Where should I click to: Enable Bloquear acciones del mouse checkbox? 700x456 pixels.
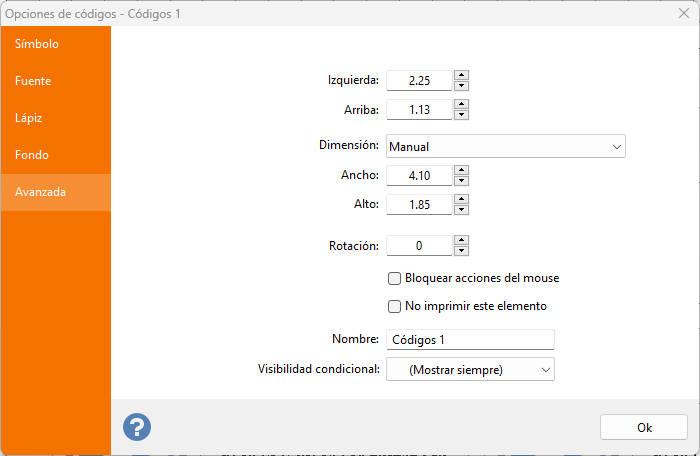click(x=394, y=278)
